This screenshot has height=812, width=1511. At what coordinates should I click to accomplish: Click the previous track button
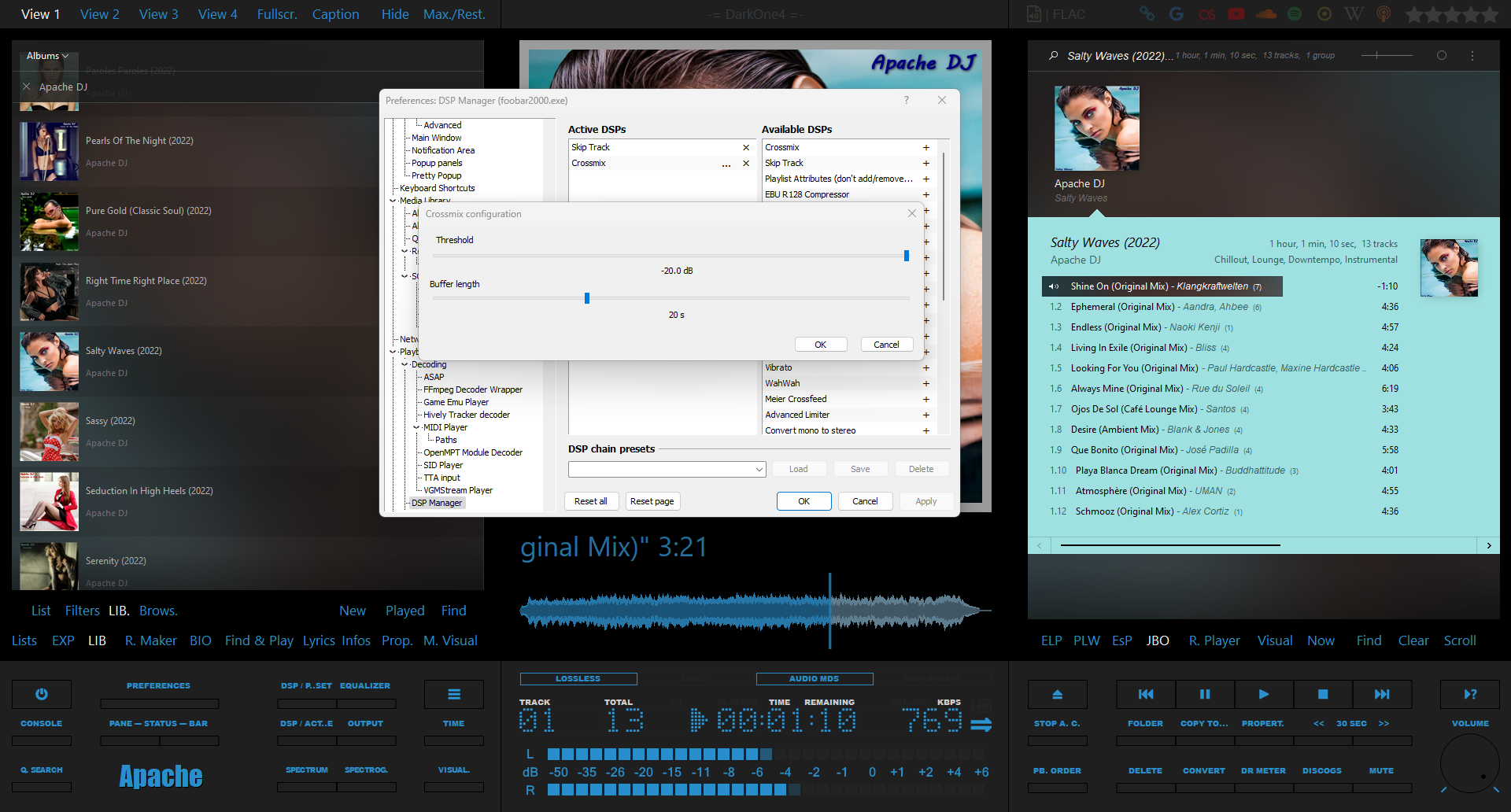(x=1146, y=694)
